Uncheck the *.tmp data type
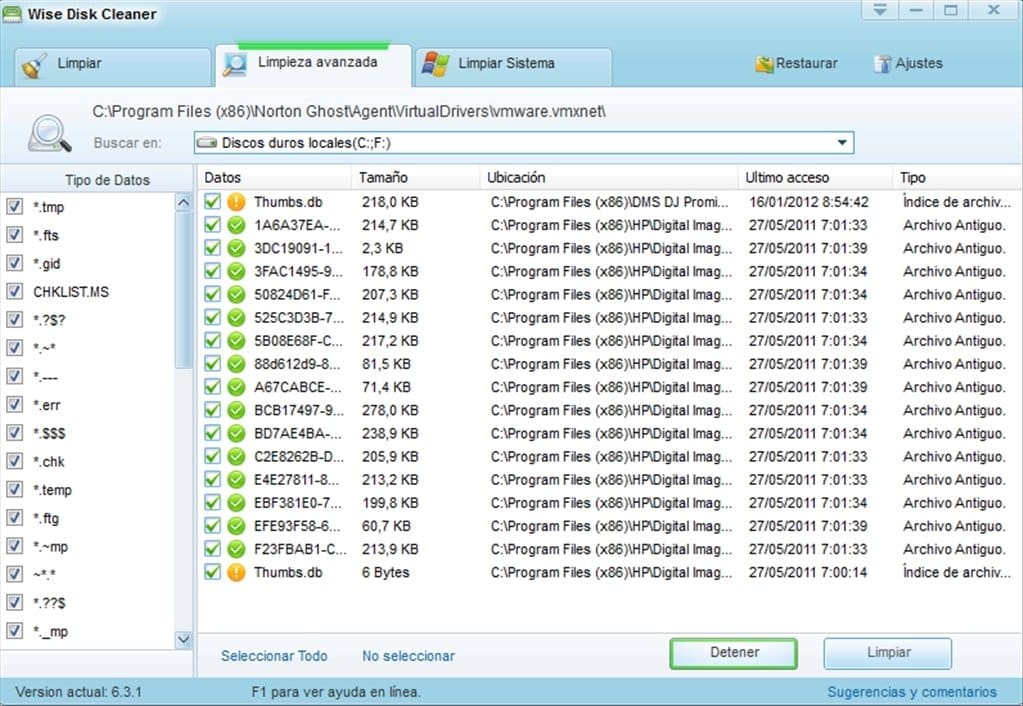The height and width of the screenshot is (706, 1023). 14,207
